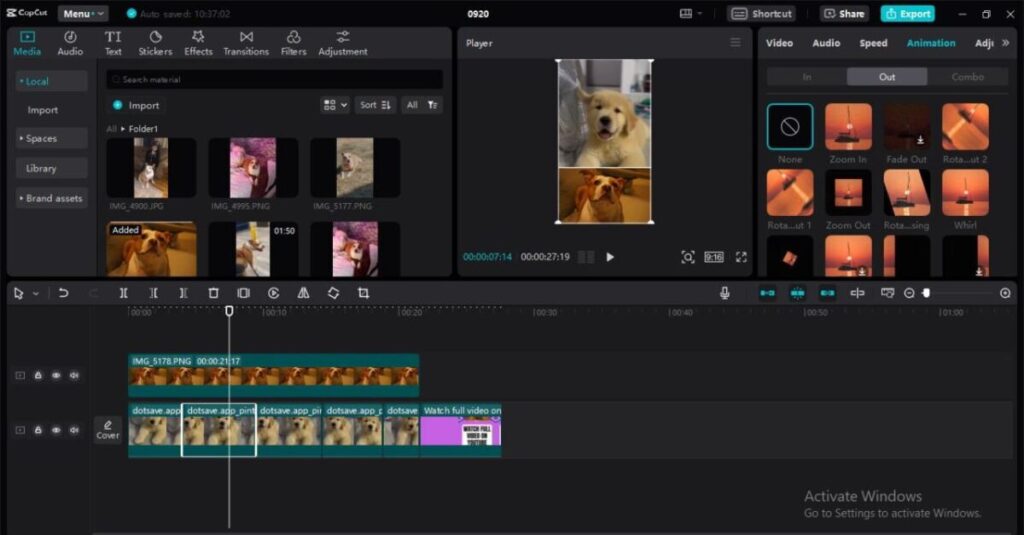The height and width of the screenshot is (535, 1024).
Task: Toggle visibility eye of the IMG_5178 track
Action: [56, 375]
